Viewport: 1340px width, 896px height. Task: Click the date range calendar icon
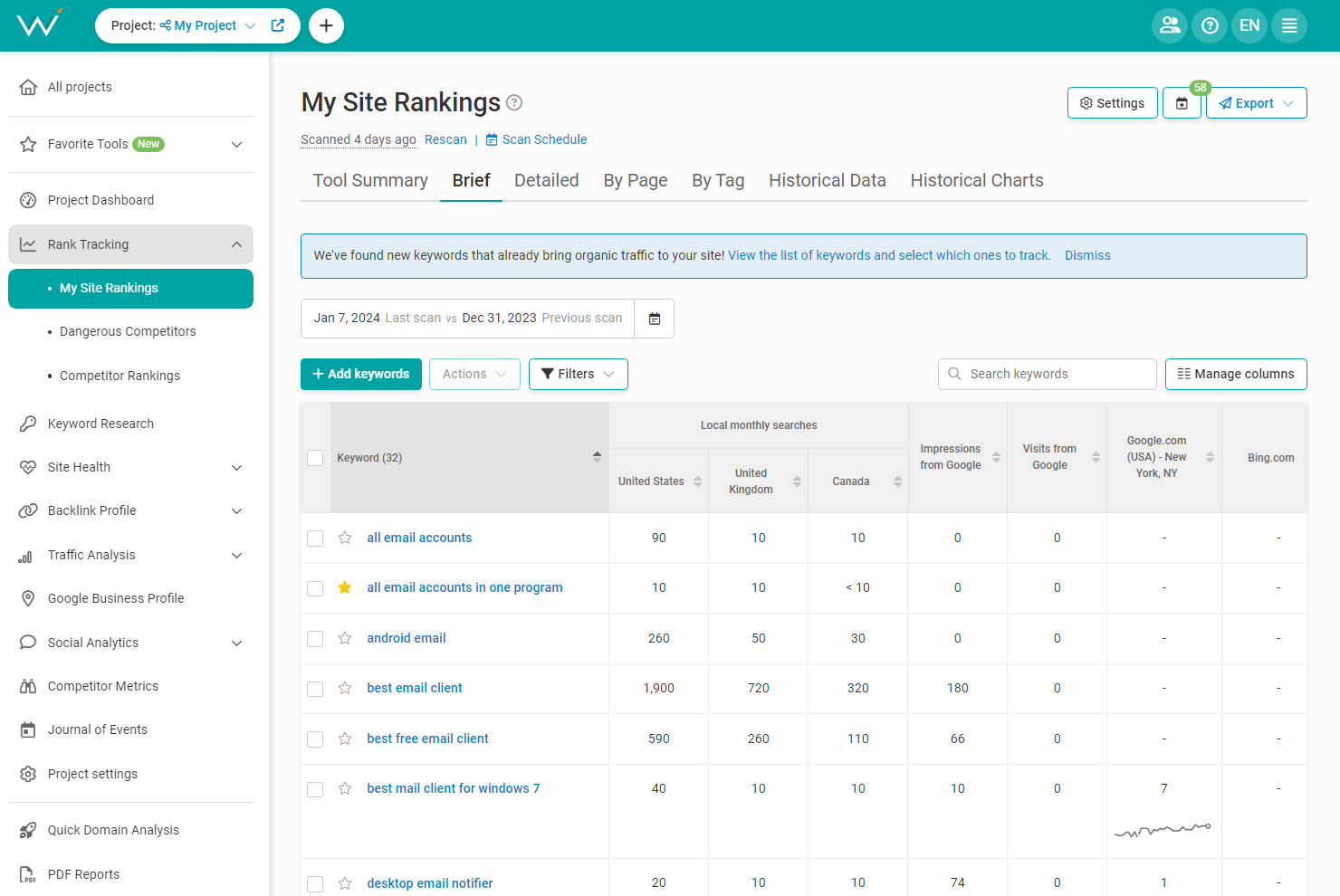tap(655, 319)
